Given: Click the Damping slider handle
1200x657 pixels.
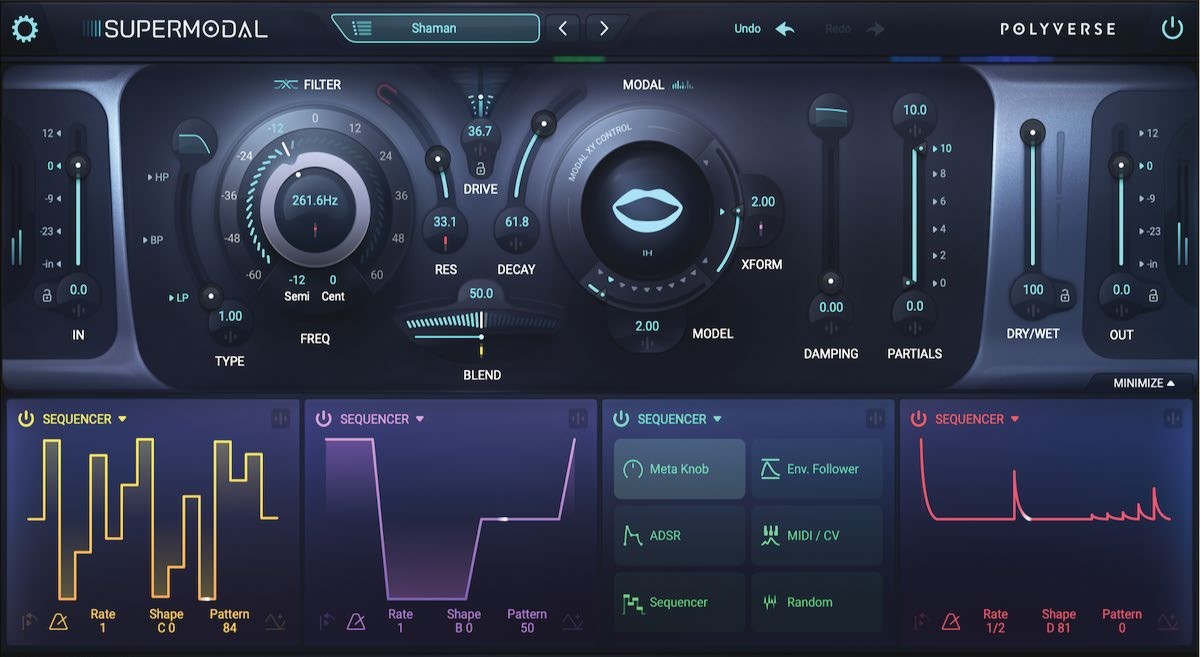Looking at the screenshot, I should (829, 281).
